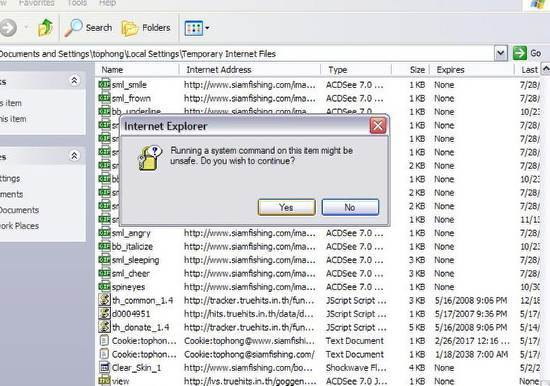Click the spineyes file icon
This screenshot has height=386, width=550.
tap(104, 286)
